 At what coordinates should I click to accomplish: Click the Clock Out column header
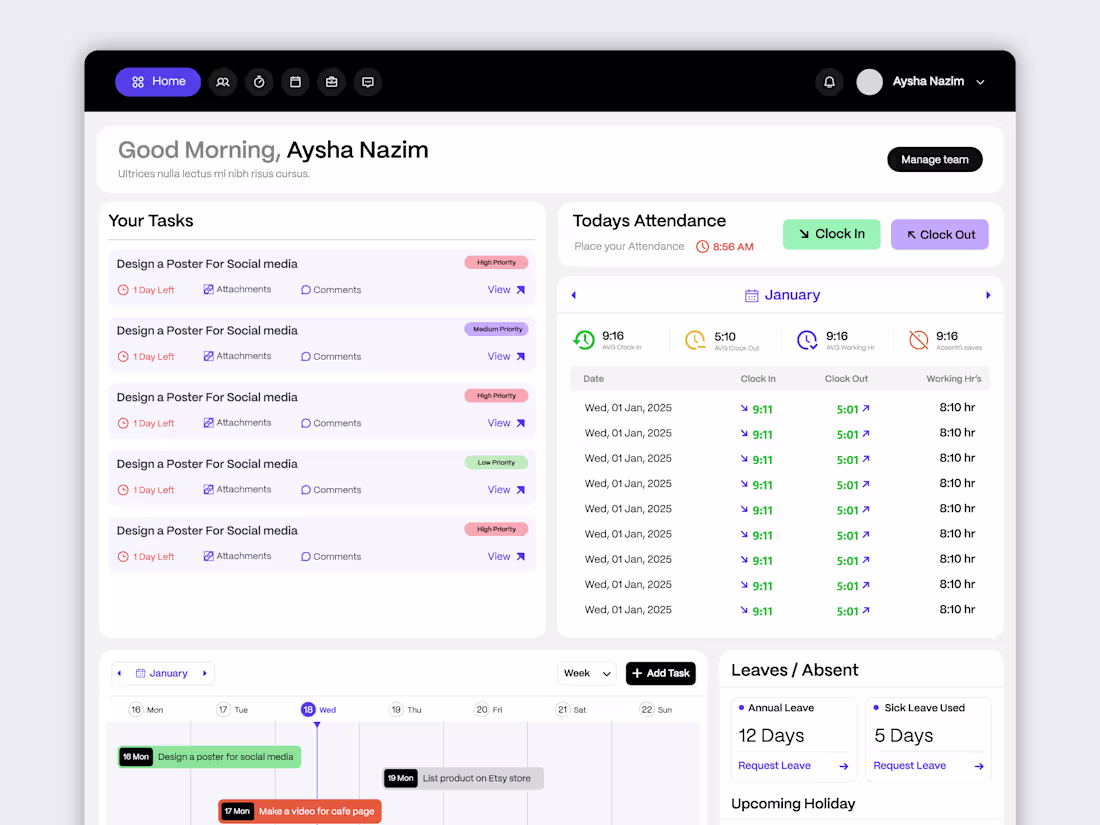[846, 379]
